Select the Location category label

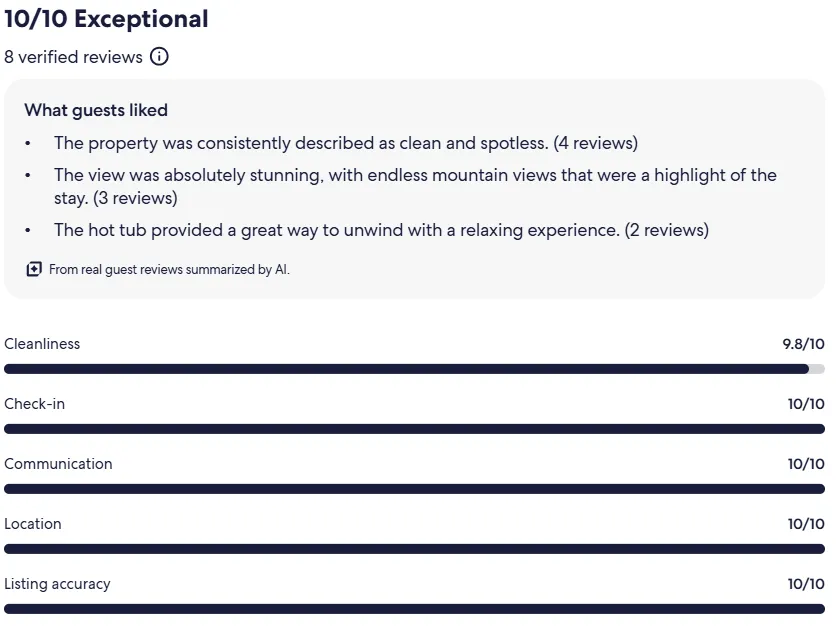pyautogui.click(x=33, y=524)
